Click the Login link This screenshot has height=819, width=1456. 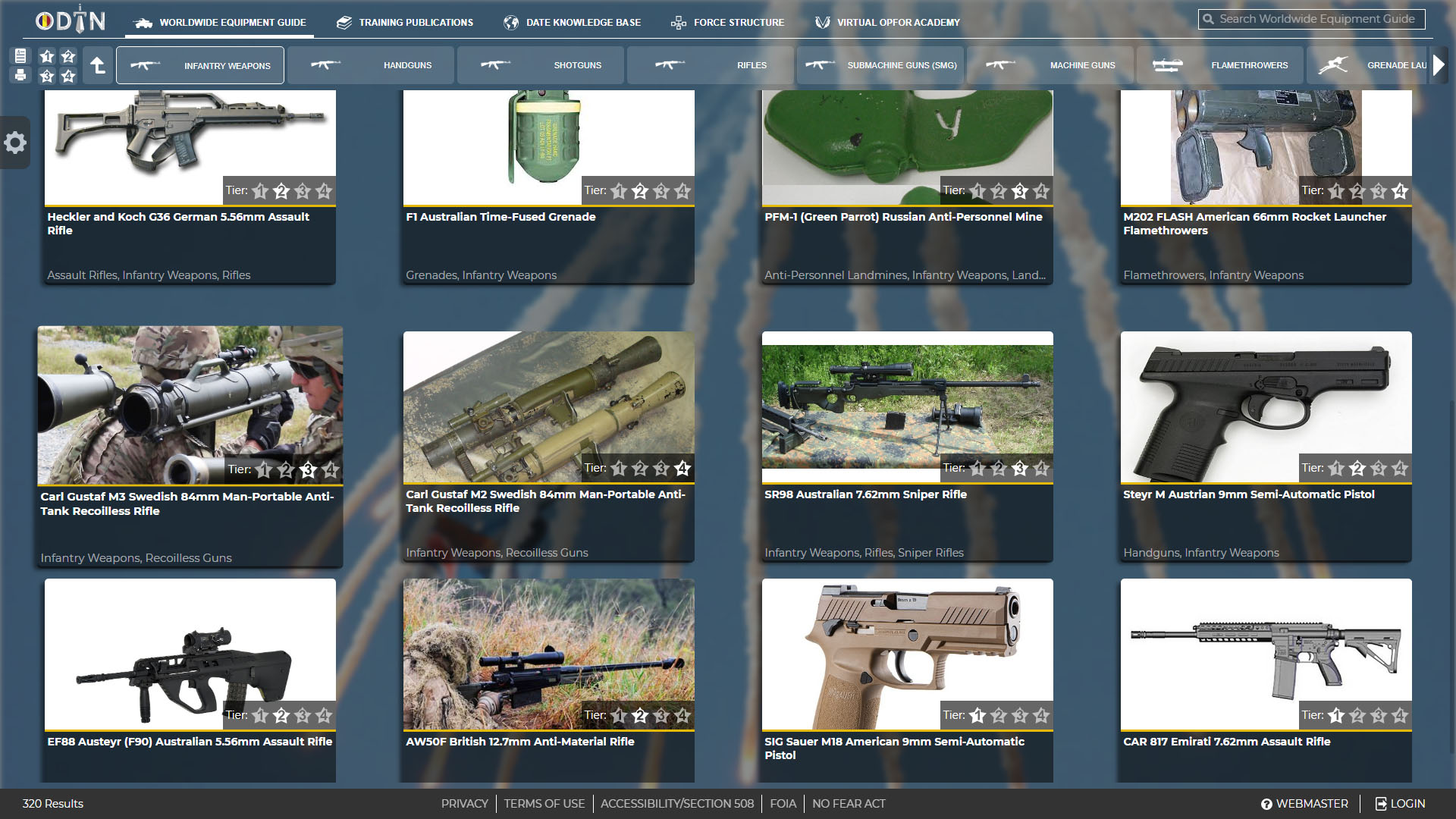click(x=1400, y=804)
